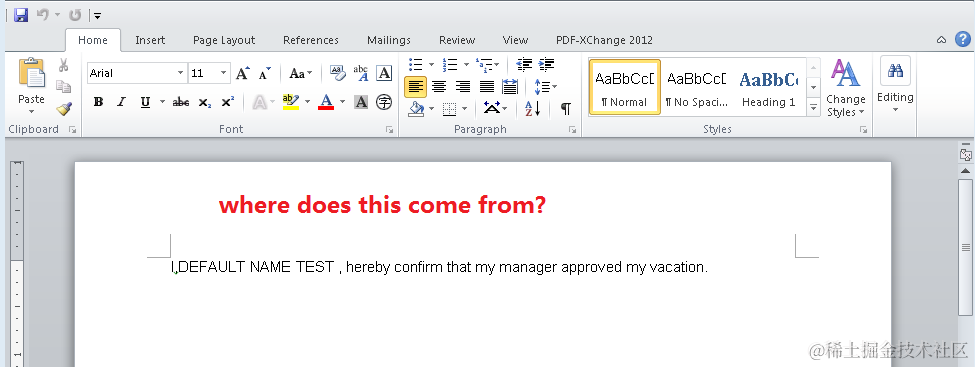
Task: Grow the font size
Action: [243, 73]
